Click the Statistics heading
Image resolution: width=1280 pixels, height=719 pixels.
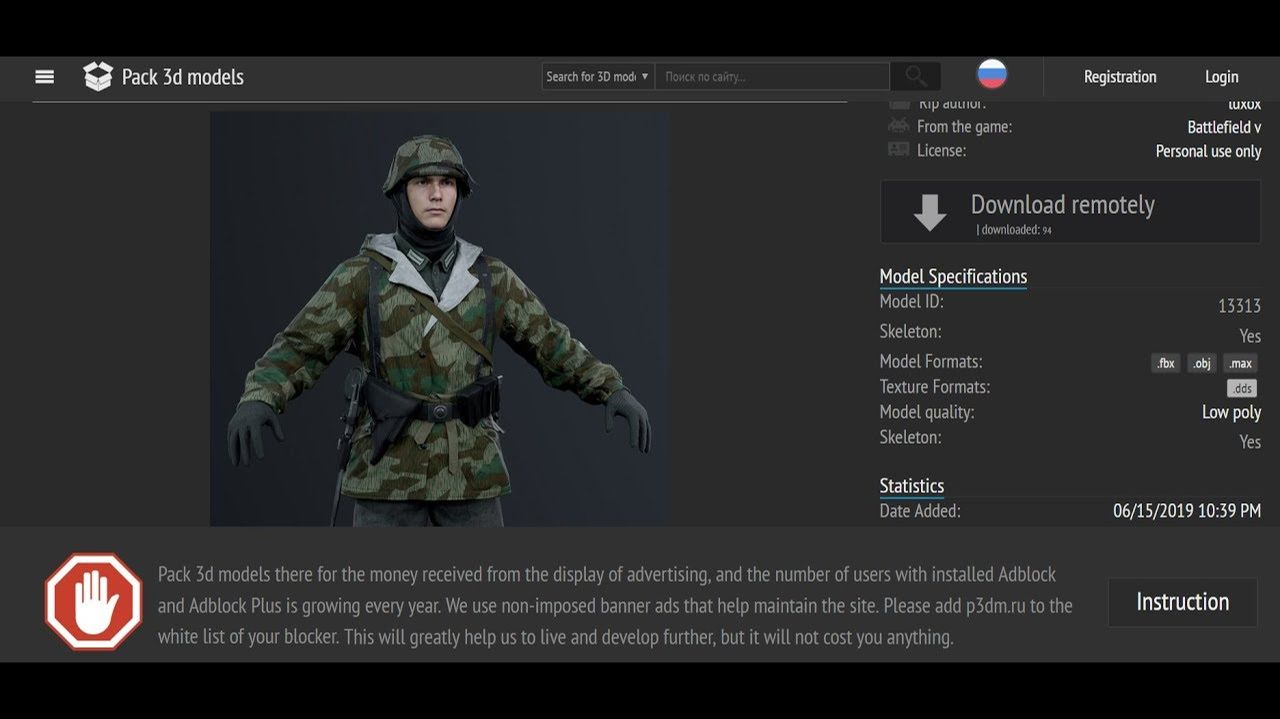point(911,486)
